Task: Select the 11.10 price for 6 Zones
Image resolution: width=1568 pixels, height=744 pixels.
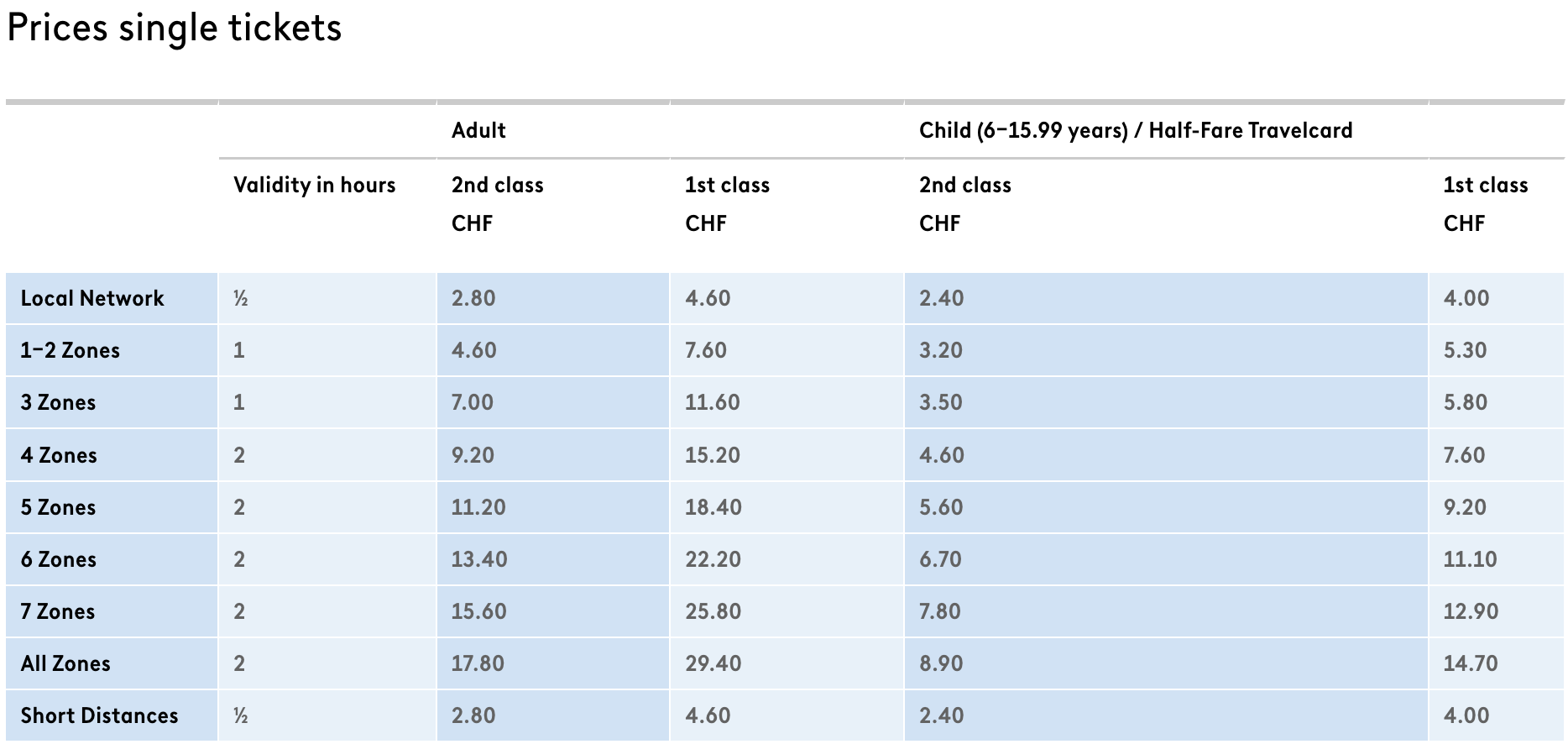Action: (1469, 559)
